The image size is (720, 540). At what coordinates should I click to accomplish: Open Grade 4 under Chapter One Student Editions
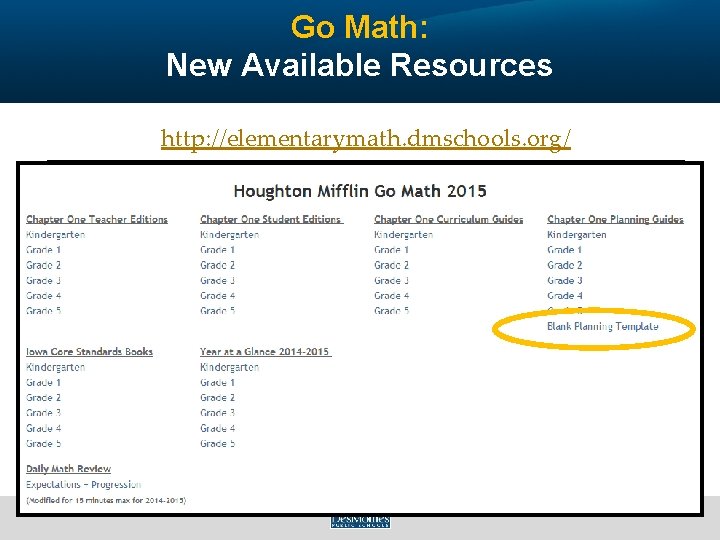pyautogui.click(x=218, y=295)
